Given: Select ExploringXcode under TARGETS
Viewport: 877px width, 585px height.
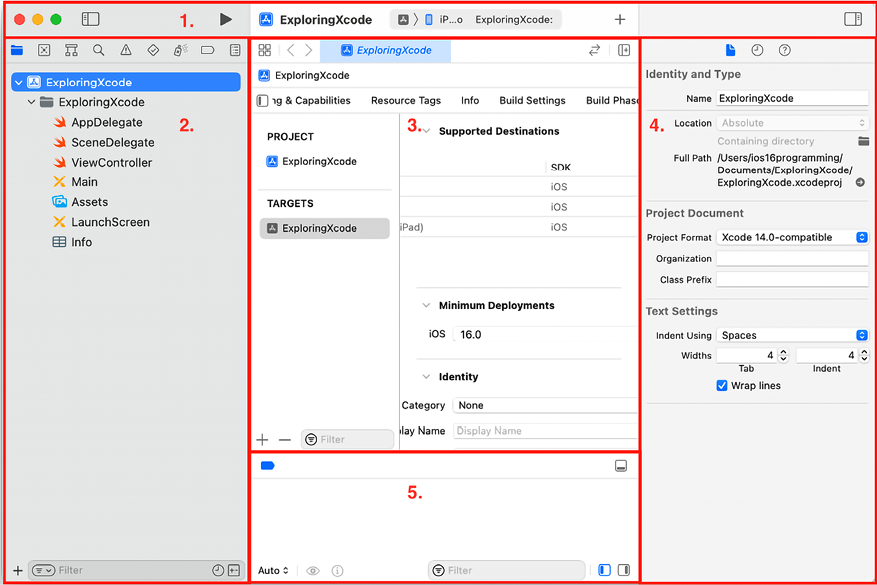Looking at the screenshot, I should 324,228.
